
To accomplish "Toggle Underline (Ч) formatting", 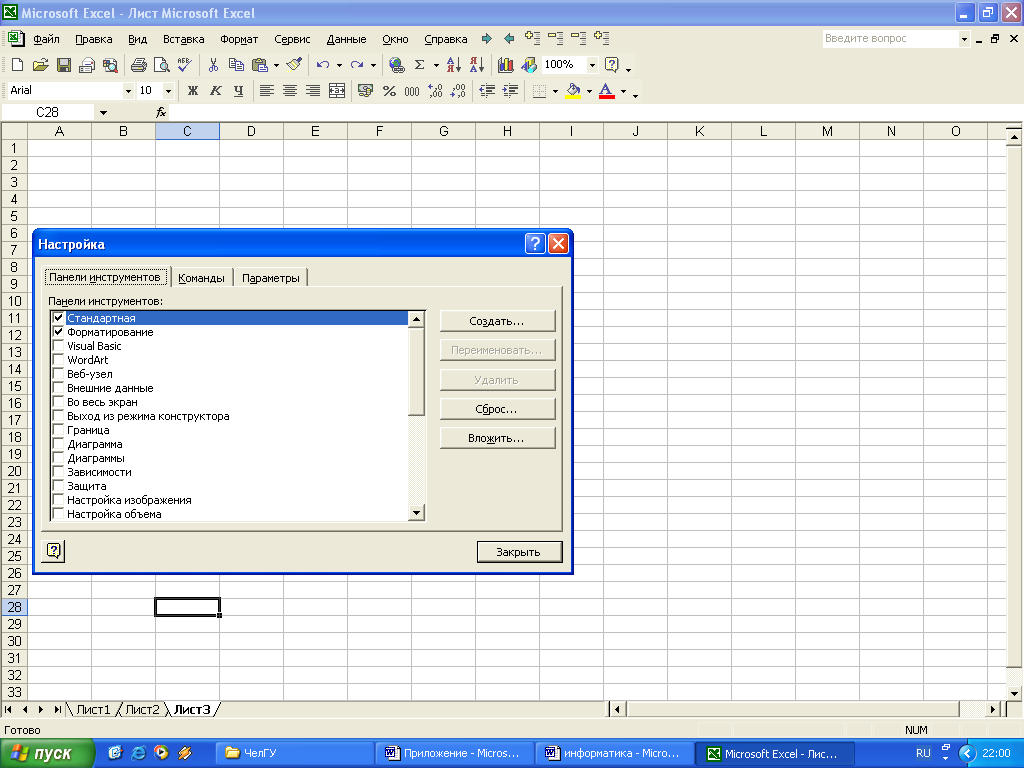I will pyautogui.click(x=238, y=91).
